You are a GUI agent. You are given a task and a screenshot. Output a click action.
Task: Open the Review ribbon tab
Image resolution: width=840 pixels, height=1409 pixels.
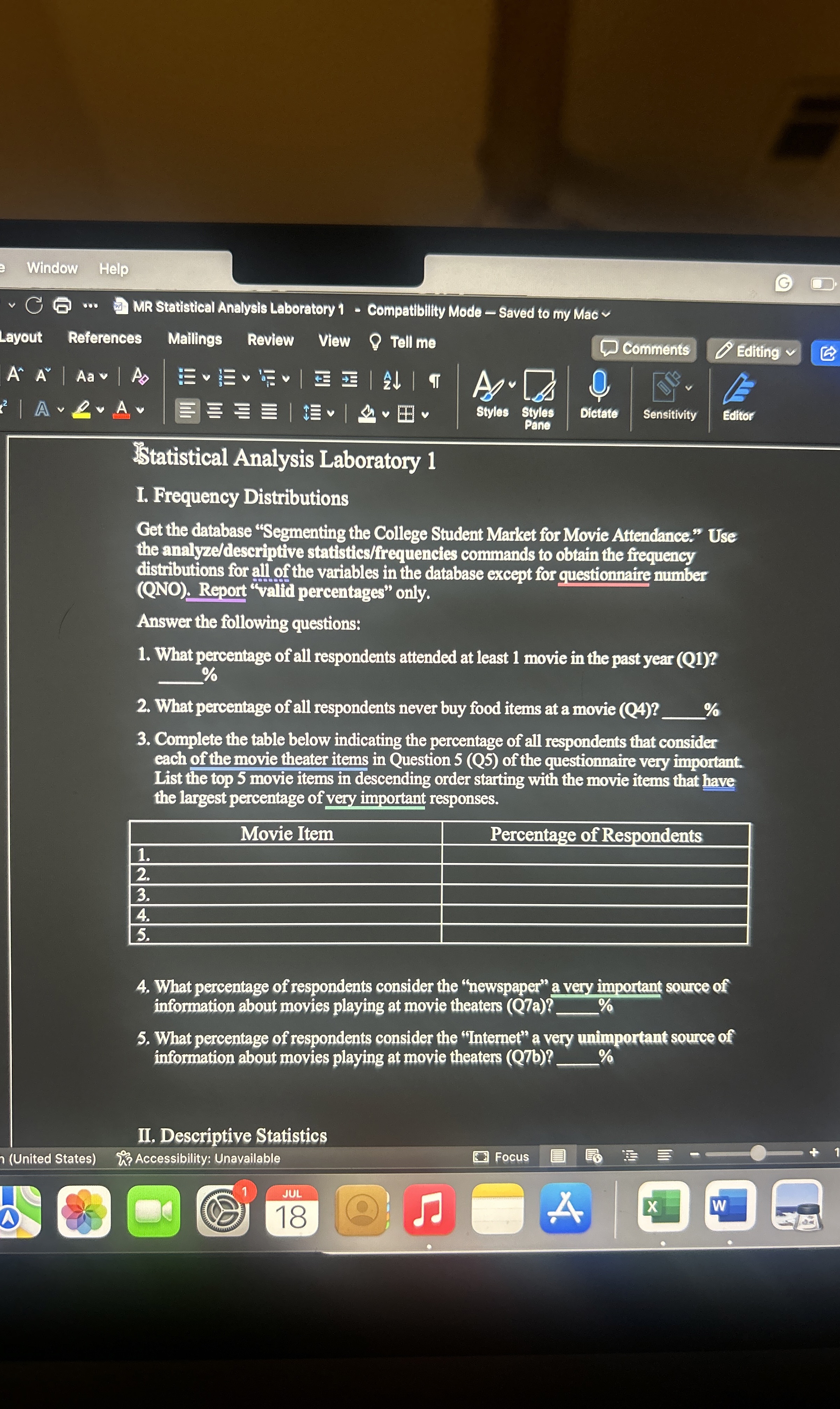270,341
